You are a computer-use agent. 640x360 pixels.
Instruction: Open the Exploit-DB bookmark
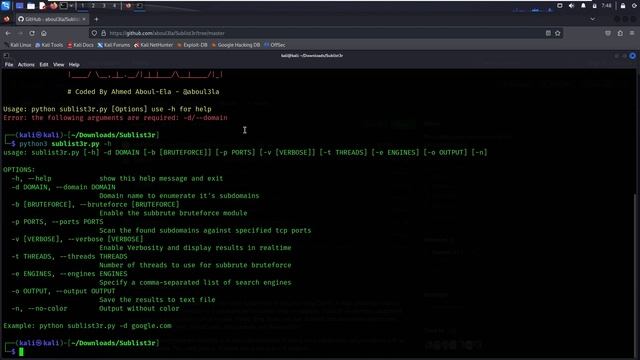click(x=192, y=45)
